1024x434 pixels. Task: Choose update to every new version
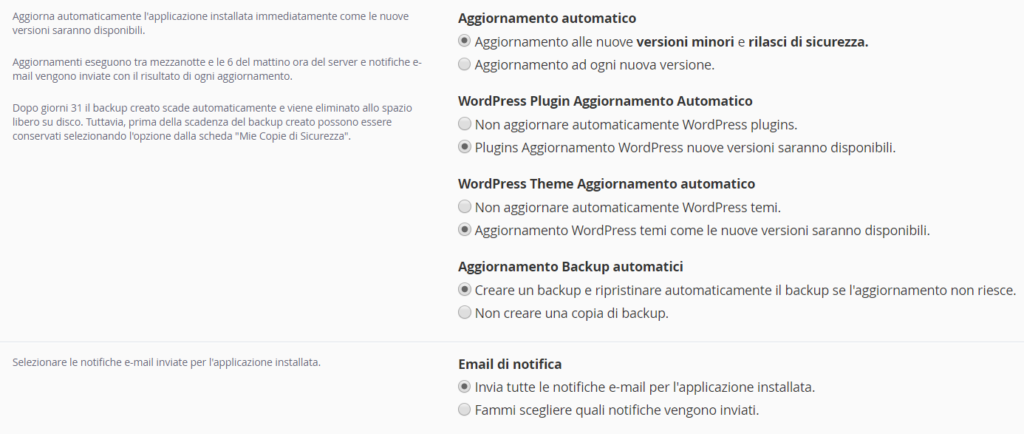(464, 65)
